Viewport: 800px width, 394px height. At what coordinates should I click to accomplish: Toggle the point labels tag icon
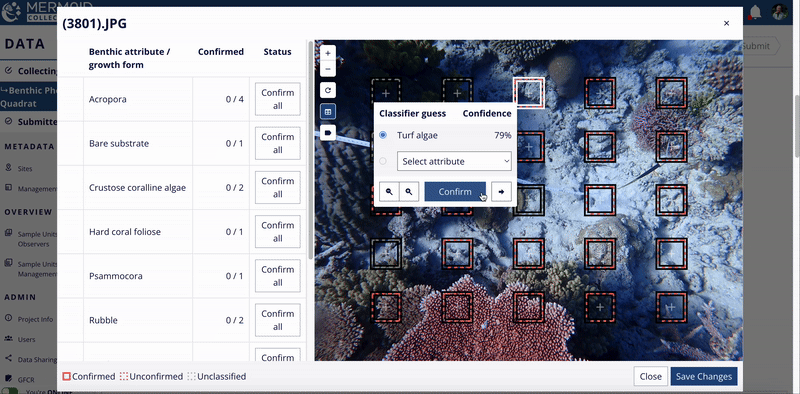(328, 133)
